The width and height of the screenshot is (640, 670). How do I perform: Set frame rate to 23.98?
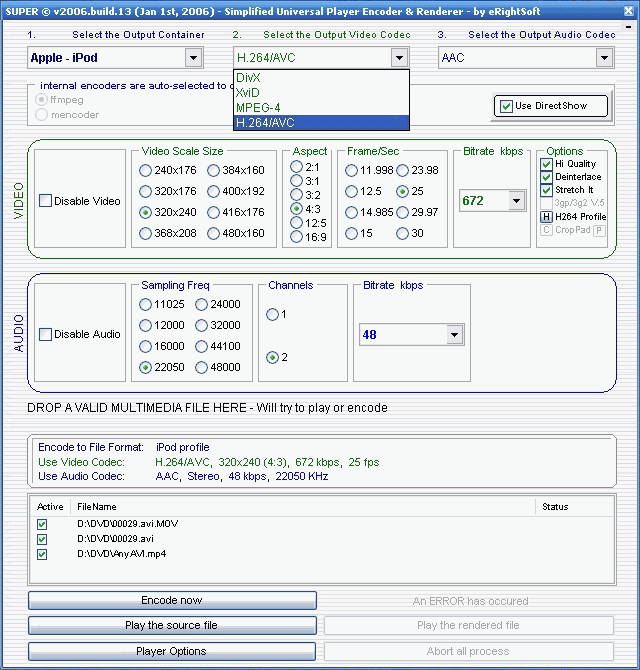[402, 170]
